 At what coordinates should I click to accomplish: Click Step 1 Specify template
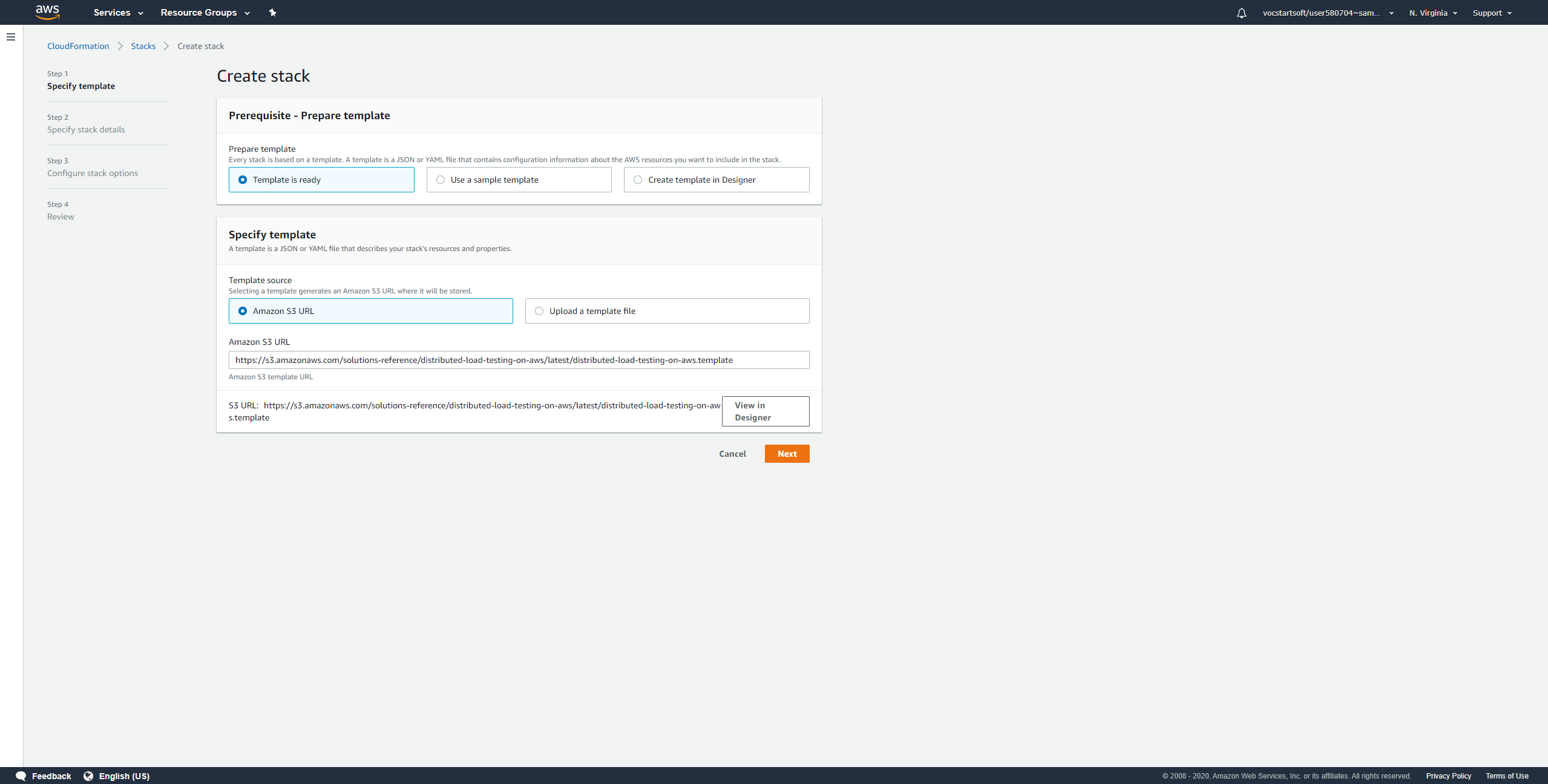pyautogui.click(x=81, y=80)
